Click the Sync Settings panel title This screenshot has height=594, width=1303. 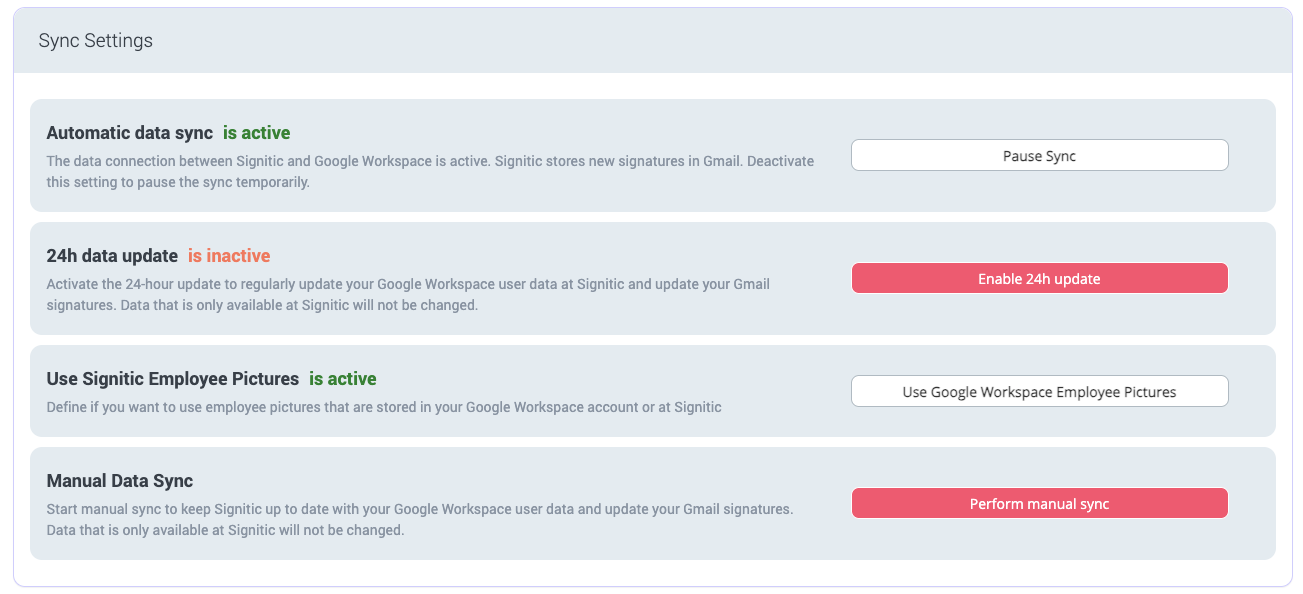(x=96, y=41)
